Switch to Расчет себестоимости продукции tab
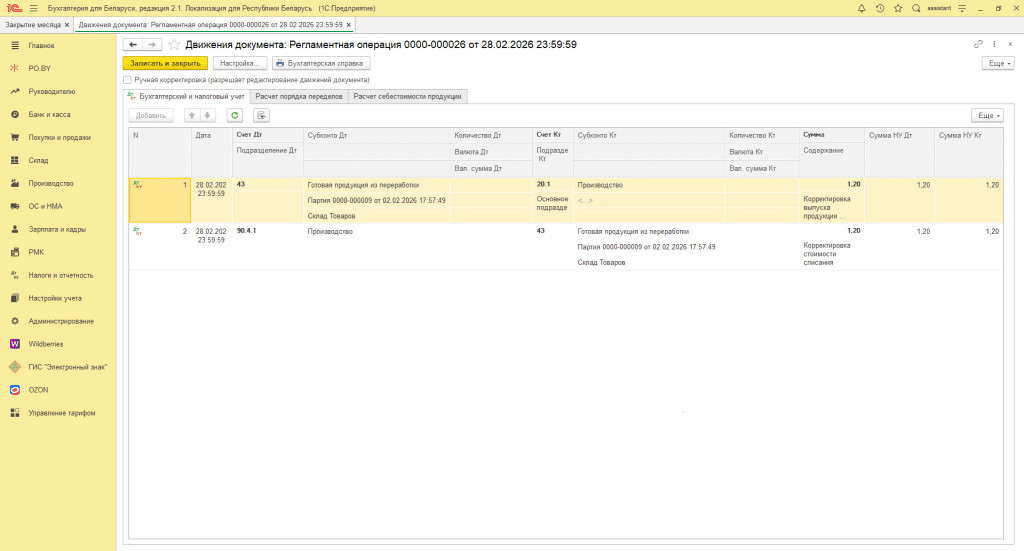1024x551 pixels. point(407,97)
